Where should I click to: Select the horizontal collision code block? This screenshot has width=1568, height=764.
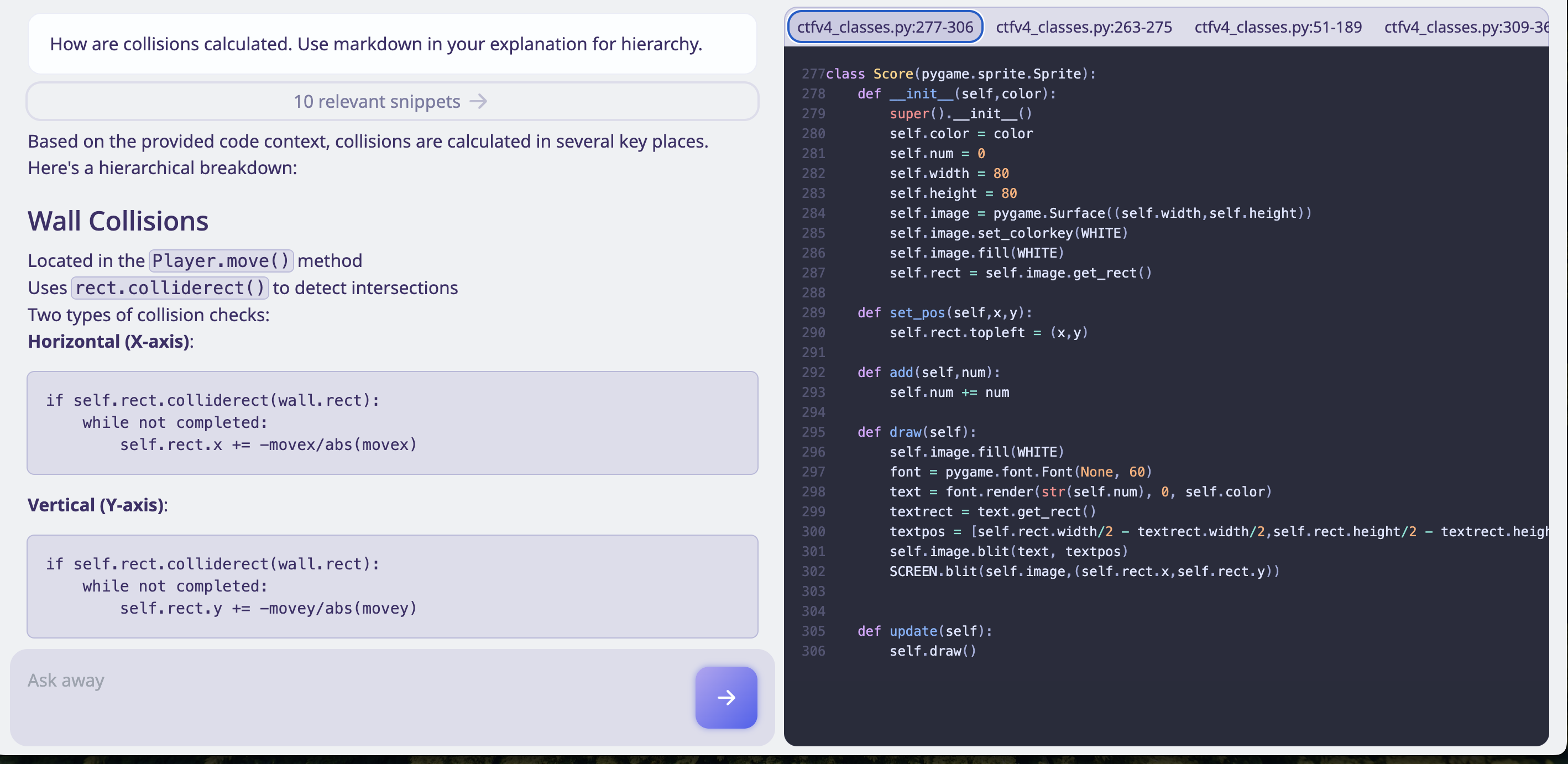point(392,422)
